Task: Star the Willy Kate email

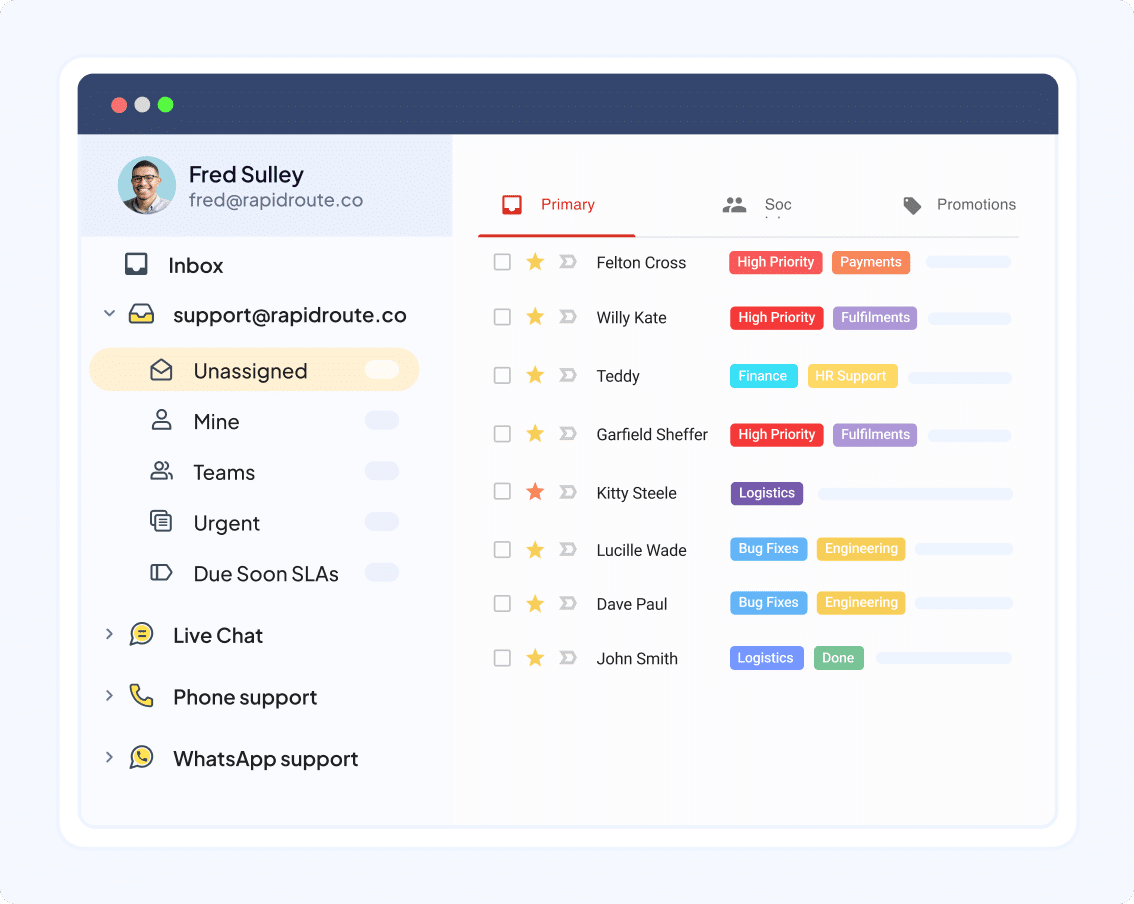Action: (x=534, y=317)
